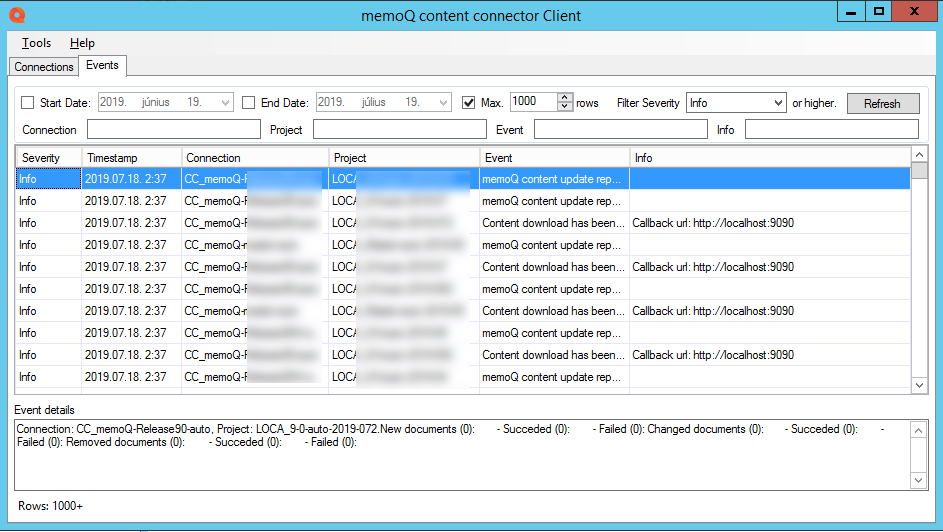Select the first 'Content download has been...' event
The width and height of the screenshot is (943, 532).
[x=553, y=223]
